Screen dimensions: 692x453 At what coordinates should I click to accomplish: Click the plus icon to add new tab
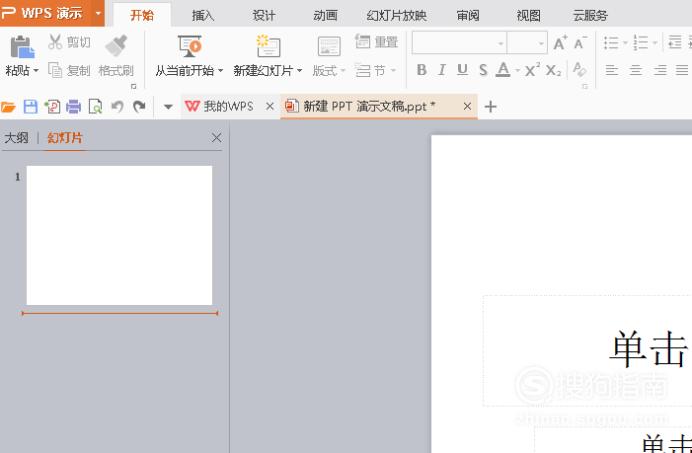pos(490,106)
